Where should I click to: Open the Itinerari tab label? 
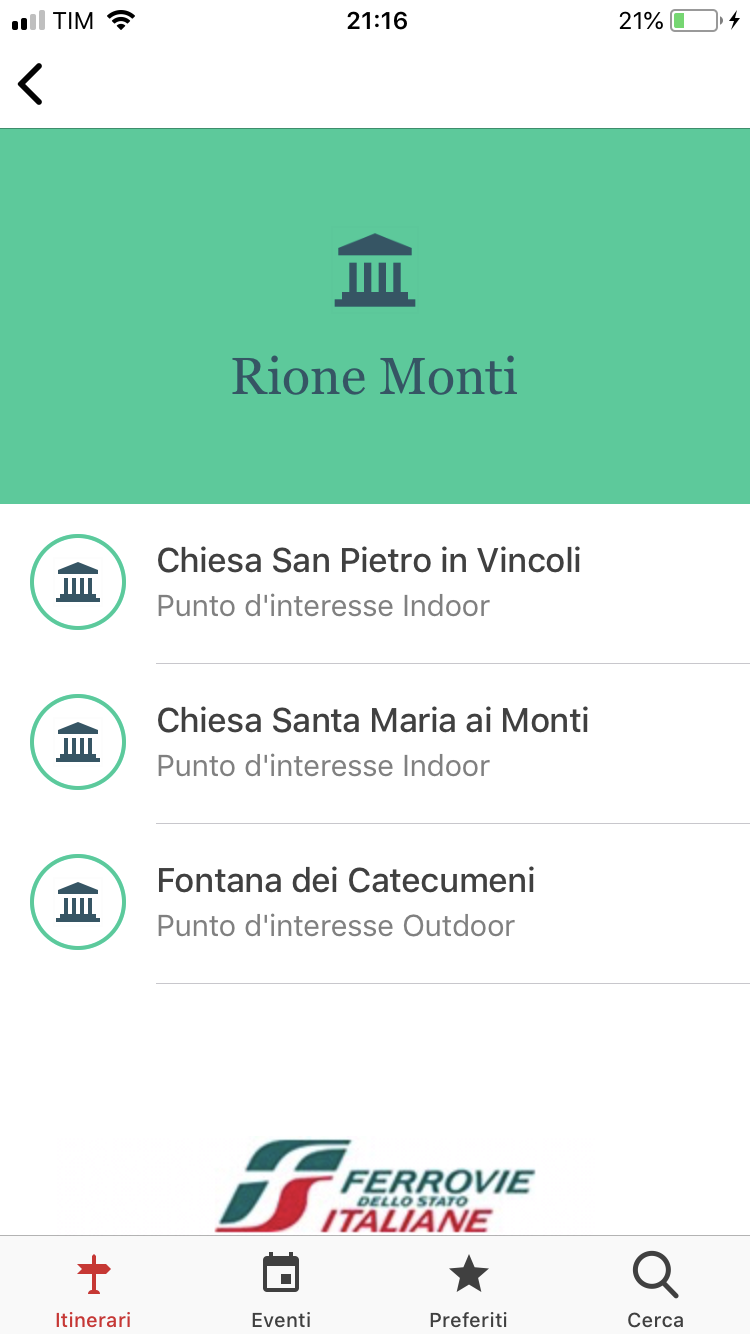tap(93, 1320)
